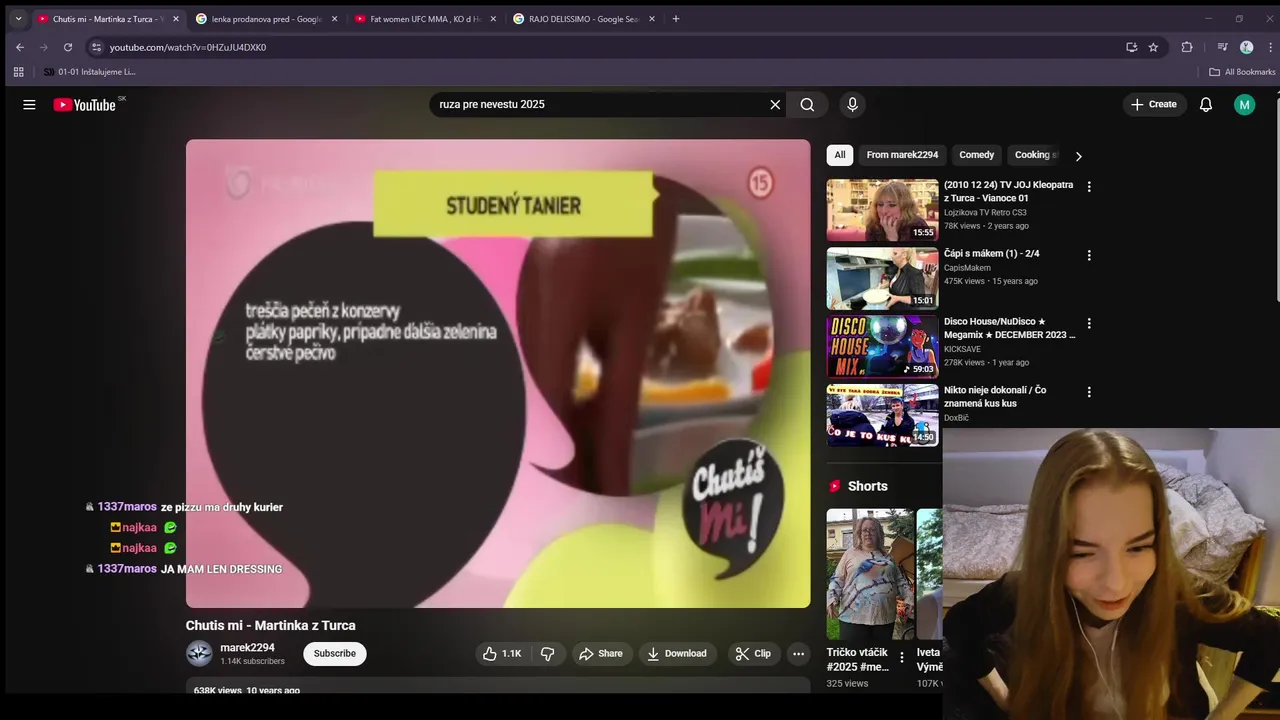Open the 01-01 Inštalujeme Li bookmark
1280x720 pixels.
tap(89, 72)
